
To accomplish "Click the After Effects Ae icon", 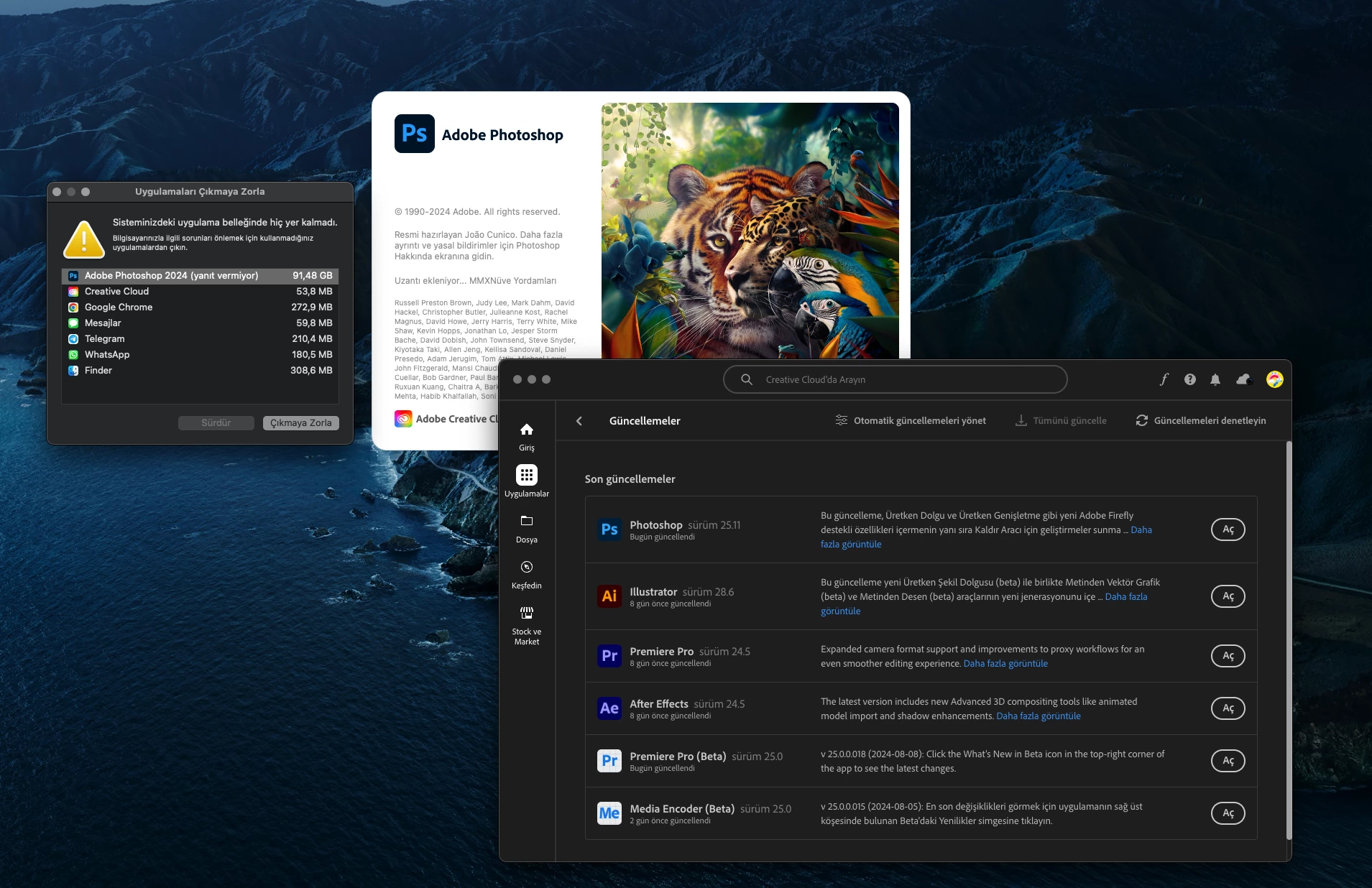I will 609,708.
